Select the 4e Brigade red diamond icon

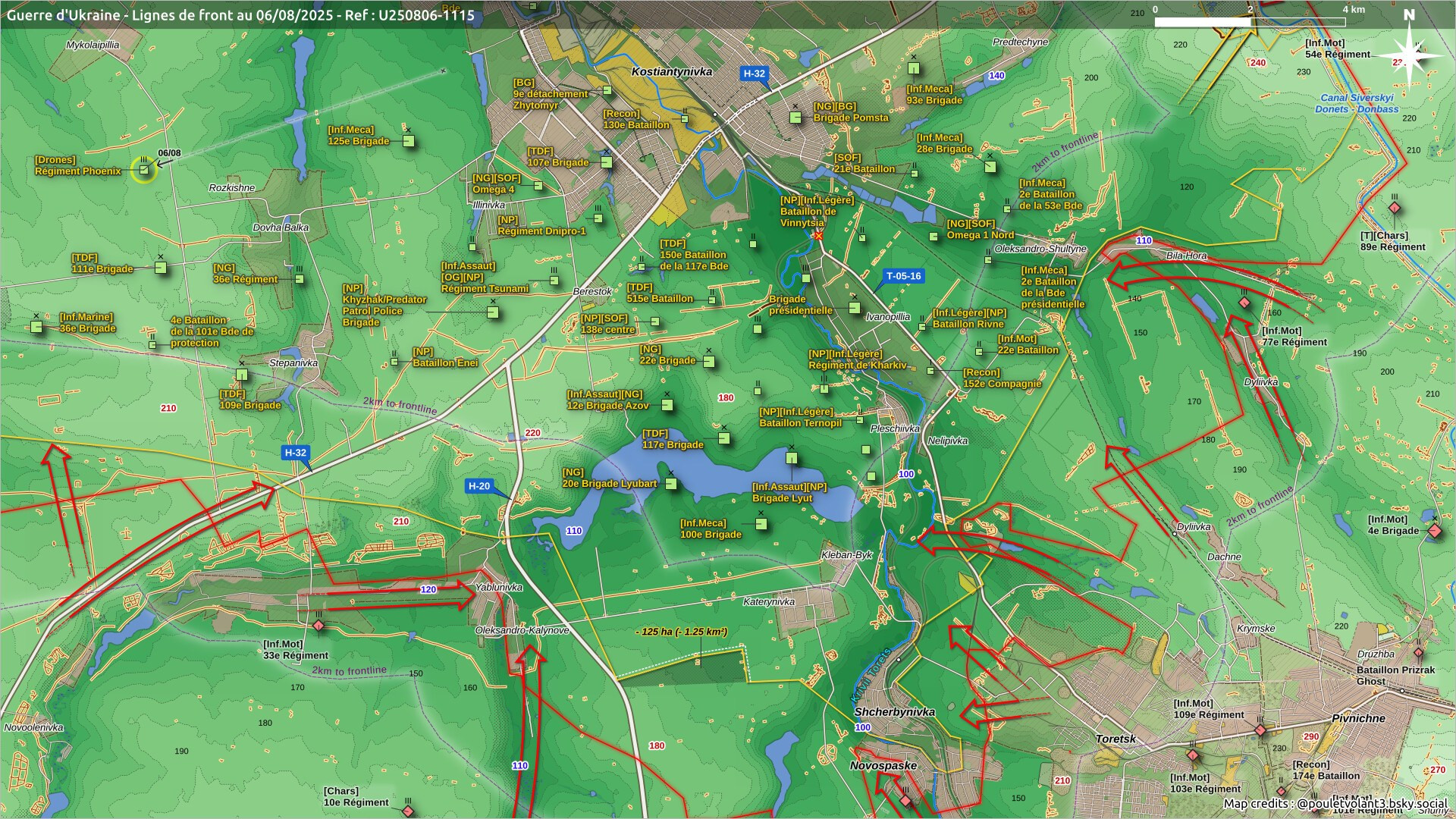pyautogui.click(x=1434, y=531)
